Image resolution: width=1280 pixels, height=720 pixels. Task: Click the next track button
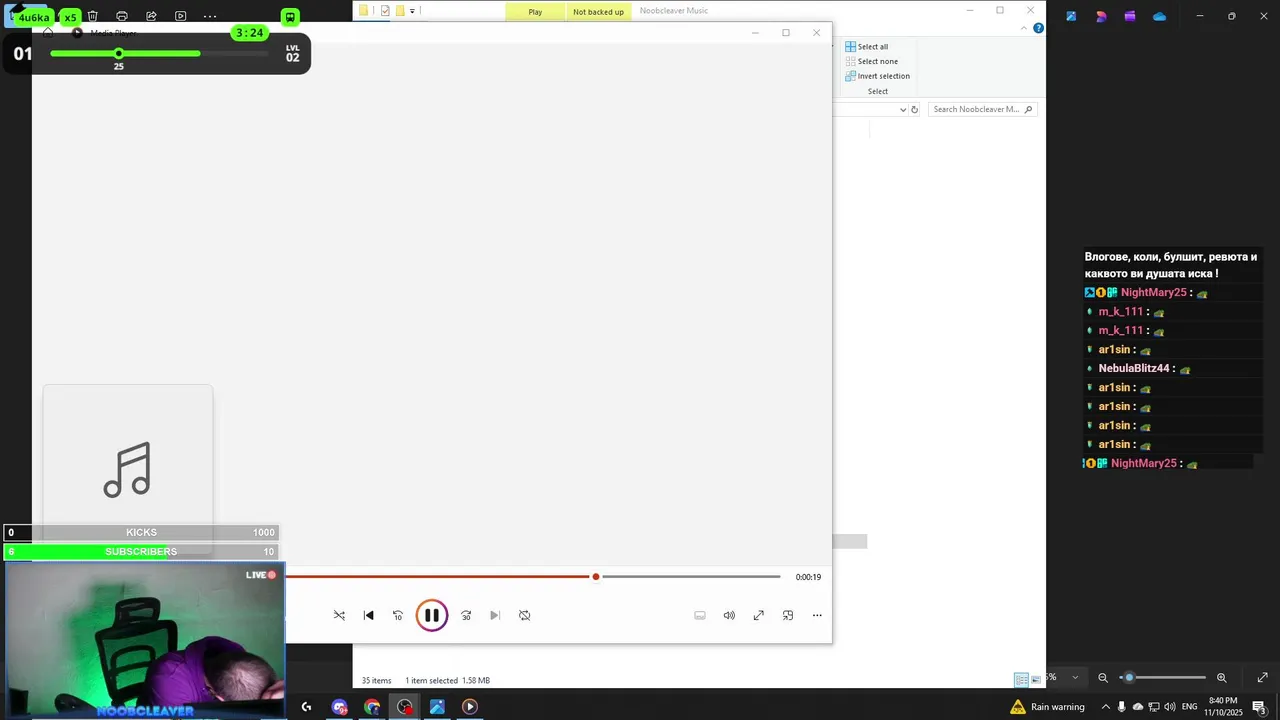(x=495, y=615)
